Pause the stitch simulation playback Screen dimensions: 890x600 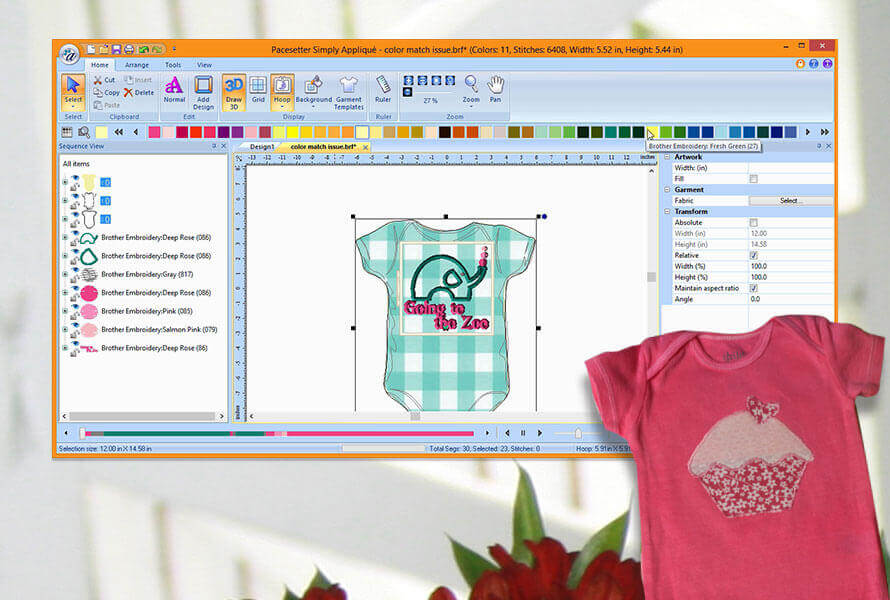coord(523,433)
